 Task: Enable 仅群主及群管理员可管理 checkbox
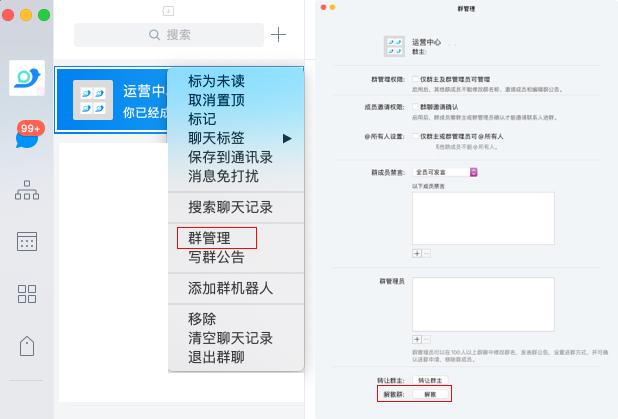(x=415, y=78)
